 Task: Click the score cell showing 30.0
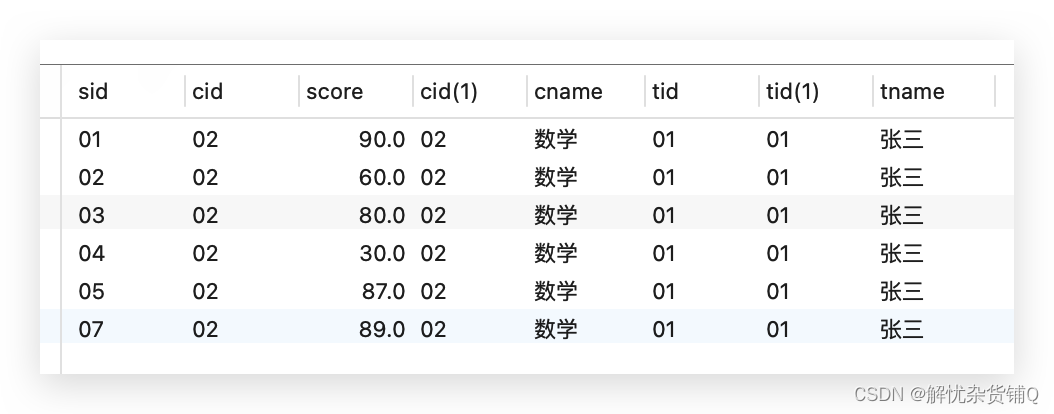(x=382, y=253)
